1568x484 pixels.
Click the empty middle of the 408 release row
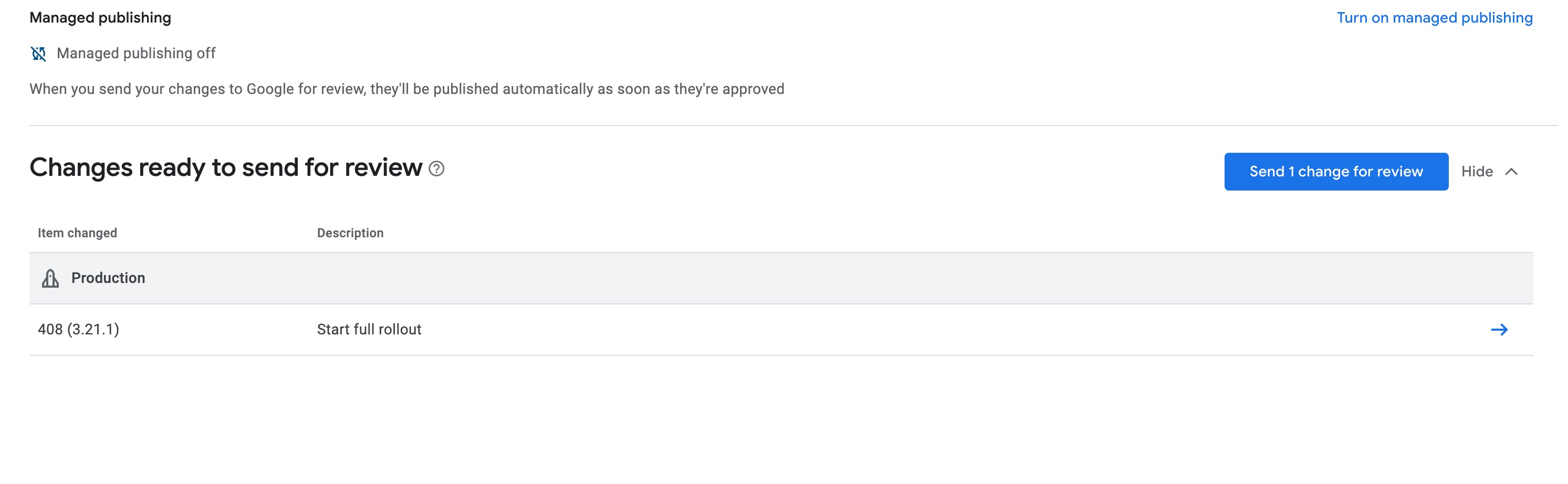click(913, 329)
